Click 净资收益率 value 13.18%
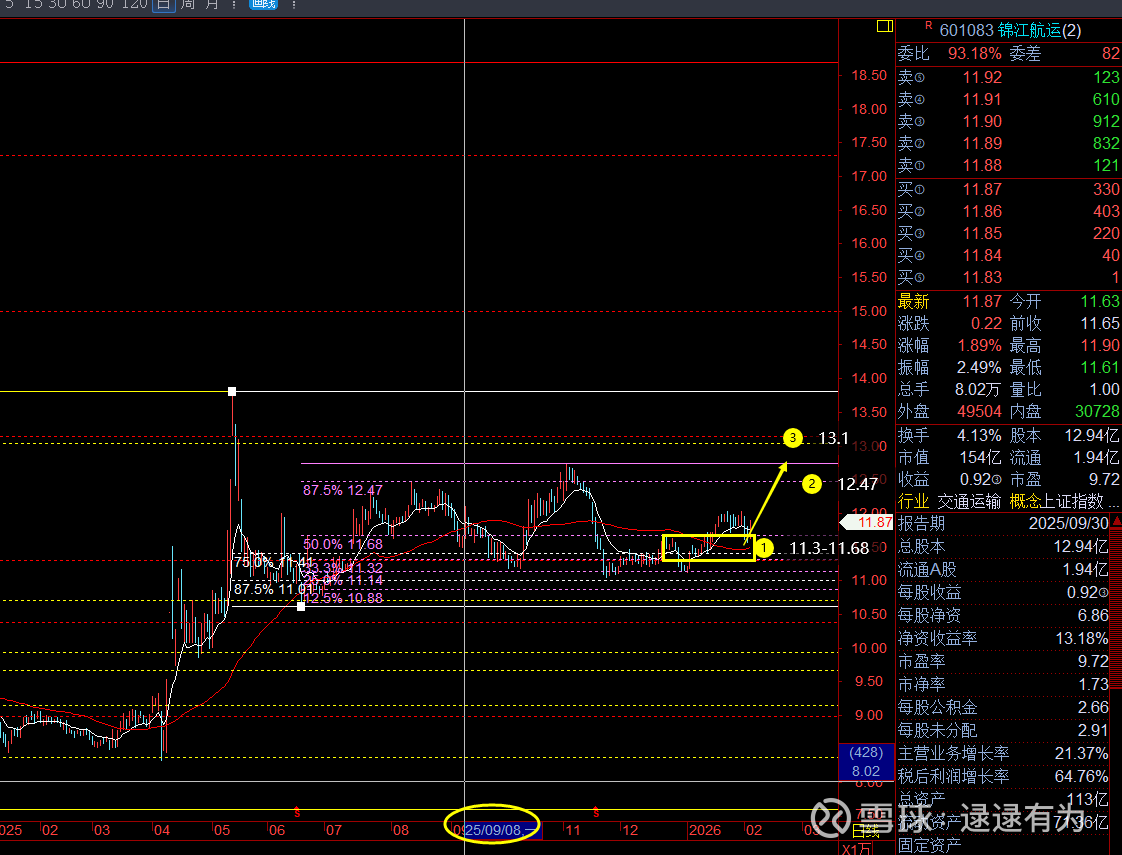The width and height of the screenshot is (1122, 855). point(1082,639)
